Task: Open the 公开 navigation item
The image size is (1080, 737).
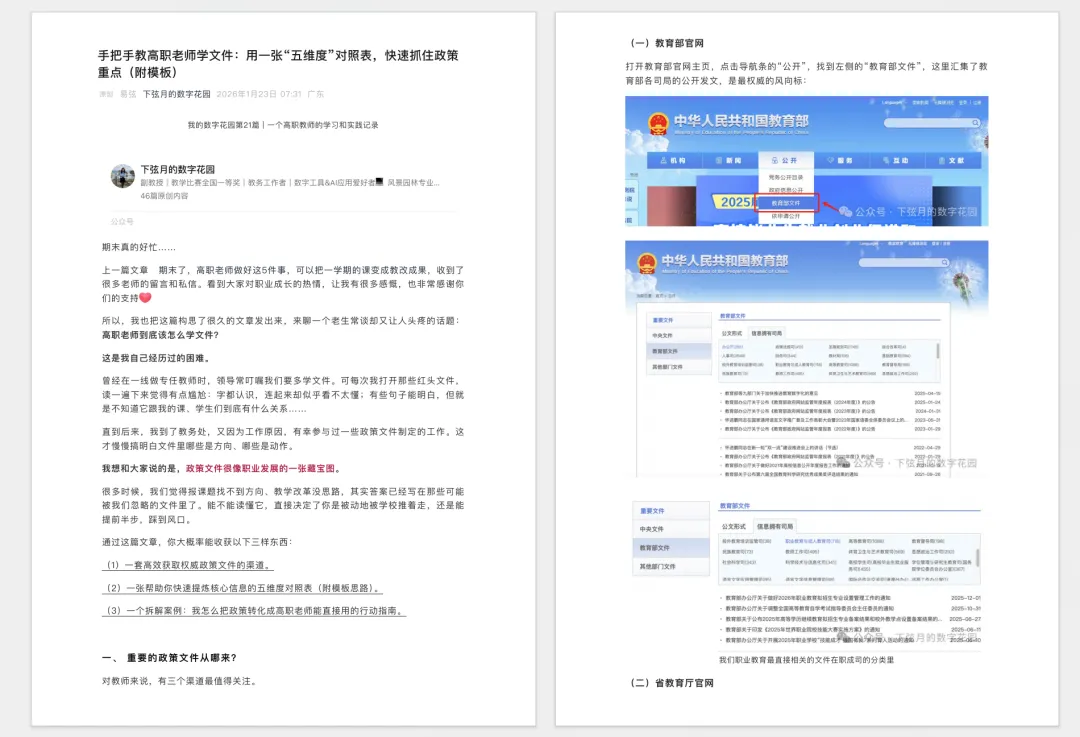Action: [785, 160]
